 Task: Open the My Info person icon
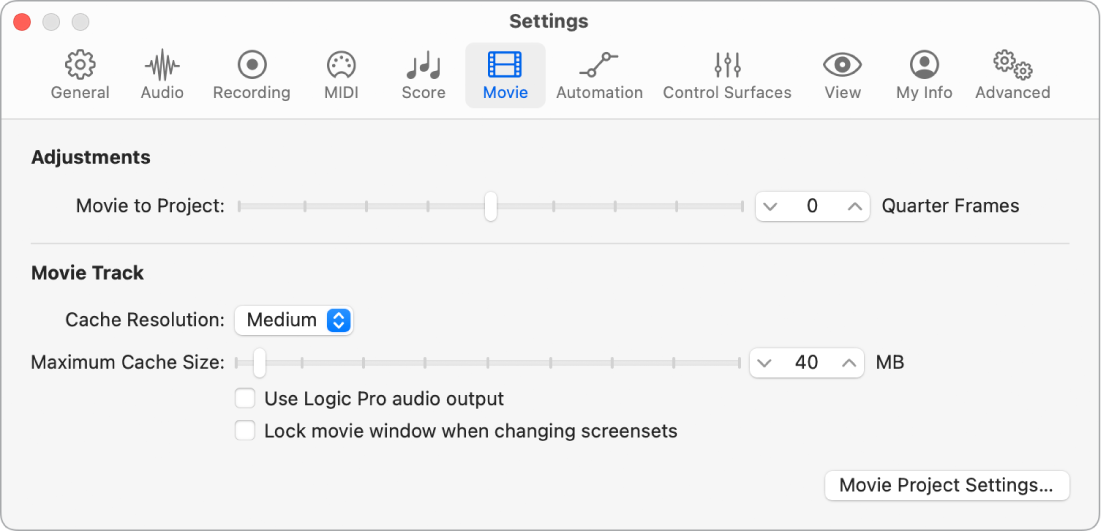coord(924,65)
